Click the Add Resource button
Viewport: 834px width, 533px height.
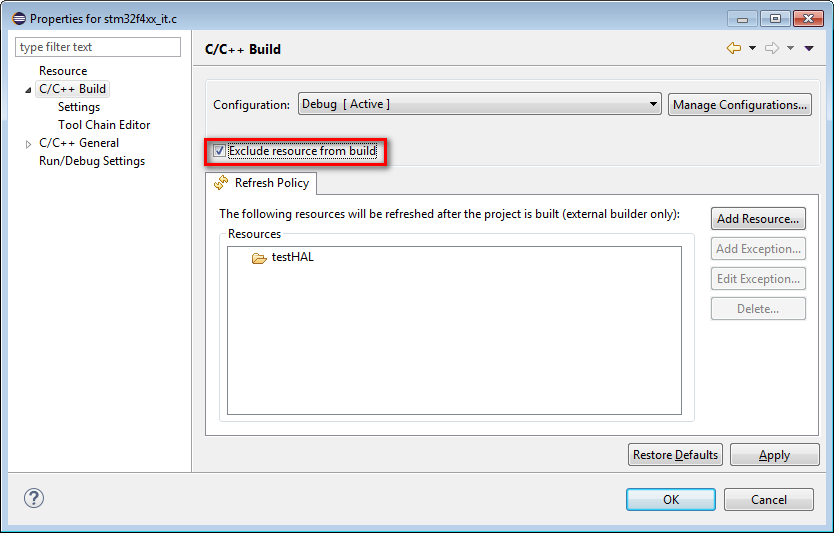(x=758, y=219)
